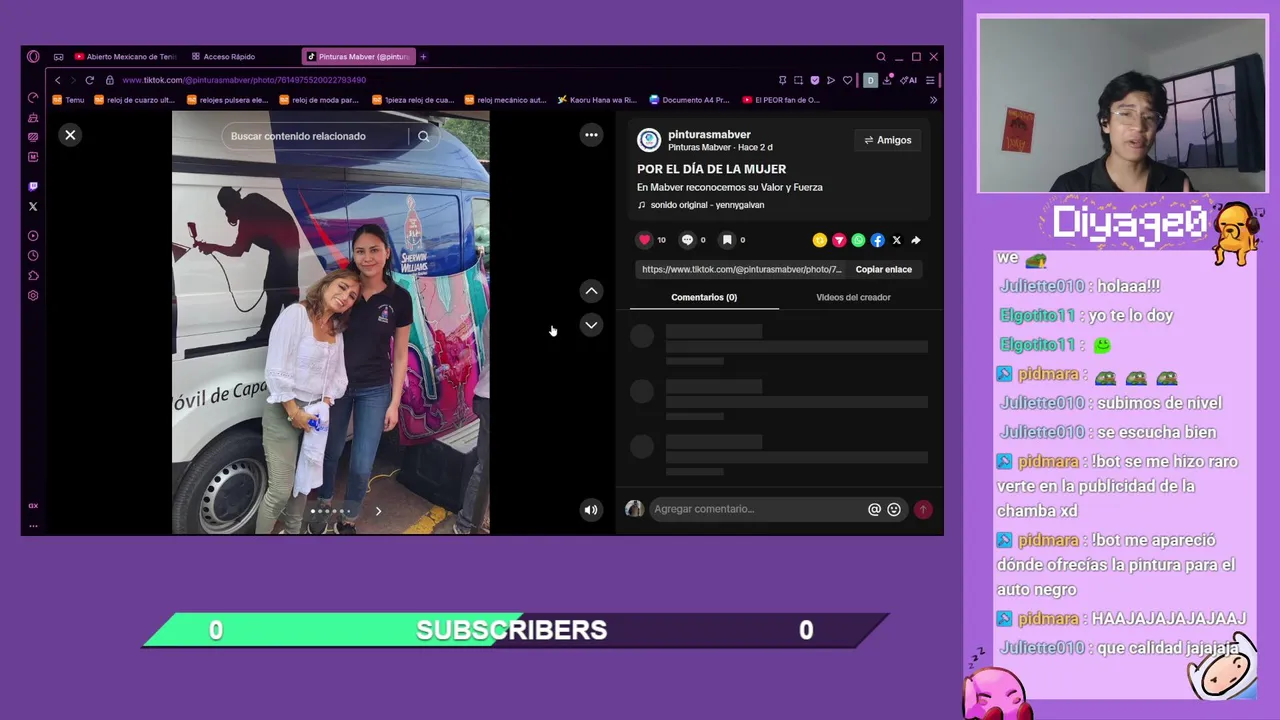
Task: Share post to Facebook
Action: point(877,240)
